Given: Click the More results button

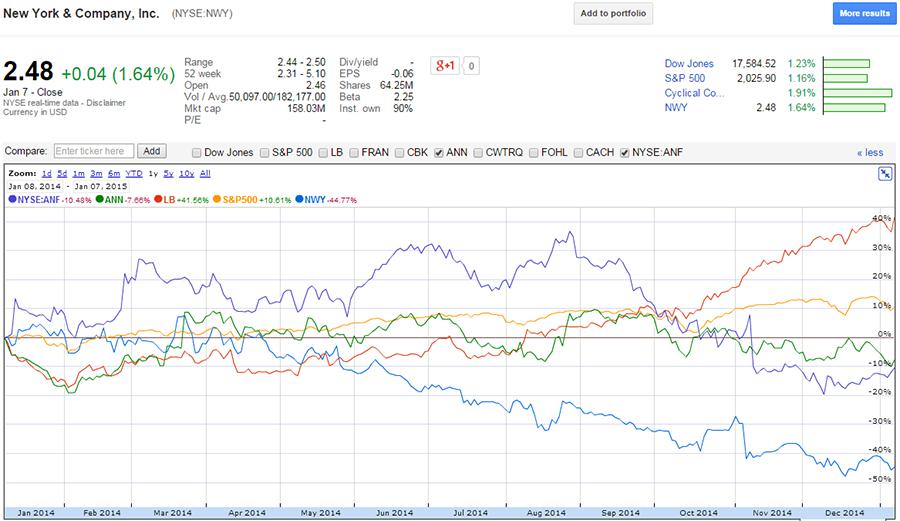Looking at the screenshot, I should (864, 13).
